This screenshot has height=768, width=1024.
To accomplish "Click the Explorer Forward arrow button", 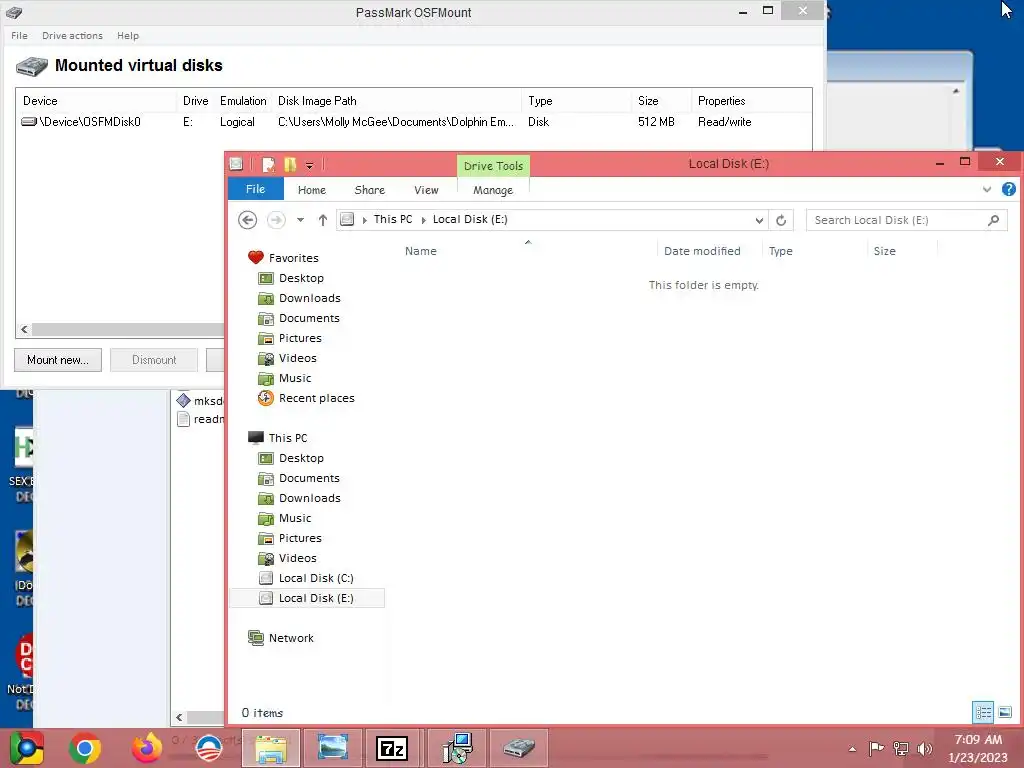I will point(276,220).
